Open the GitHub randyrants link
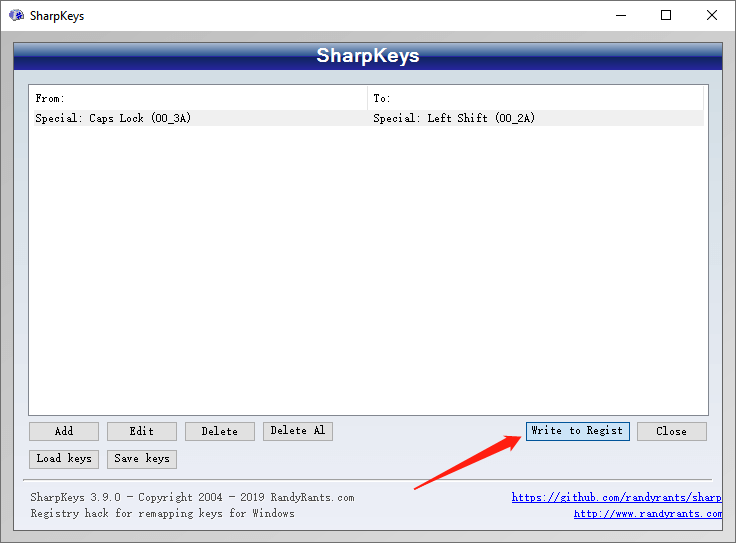The height and width of the screenshot is (543, 736). tap(617, 497)
